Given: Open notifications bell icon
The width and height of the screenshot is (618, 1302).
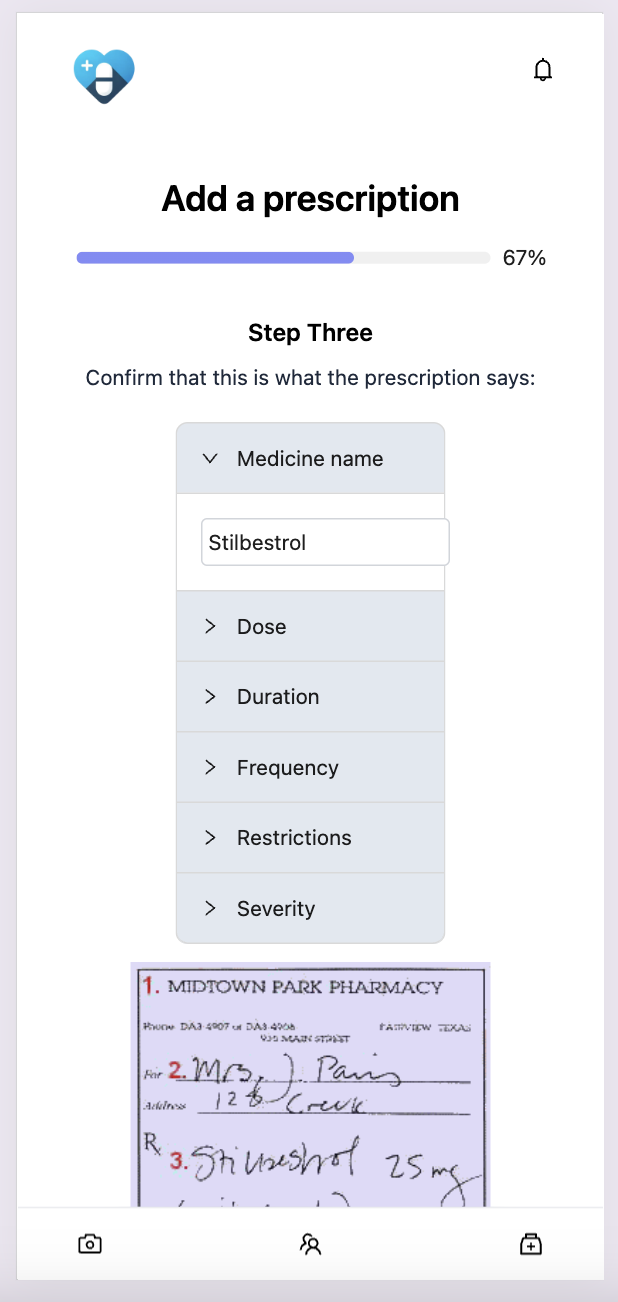Looking at the screenshot, I should click(x=543, y=70).
